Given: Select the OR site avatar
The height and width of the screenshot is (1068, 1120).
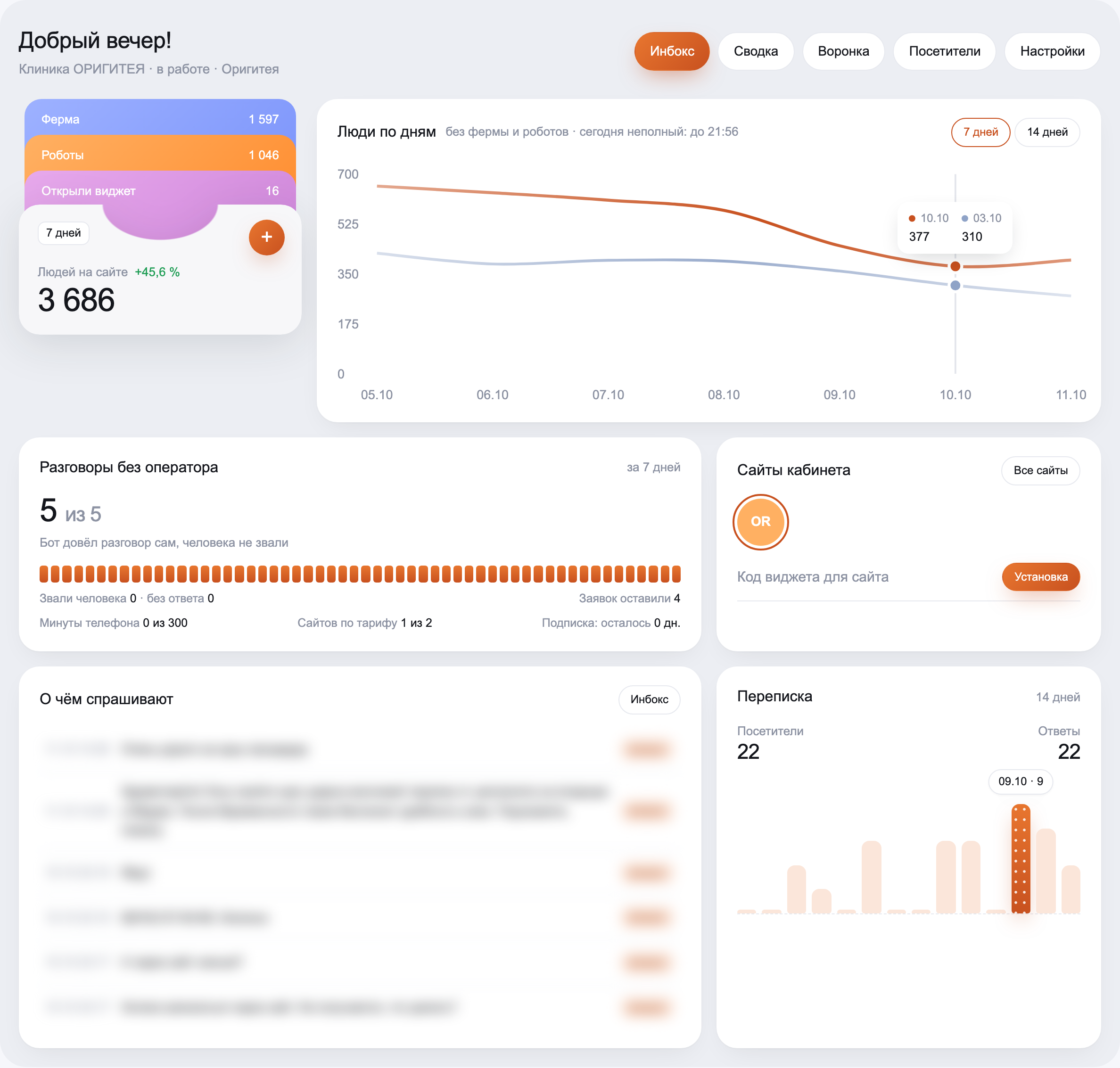Looking at the screenshot, I should [760, 521].
